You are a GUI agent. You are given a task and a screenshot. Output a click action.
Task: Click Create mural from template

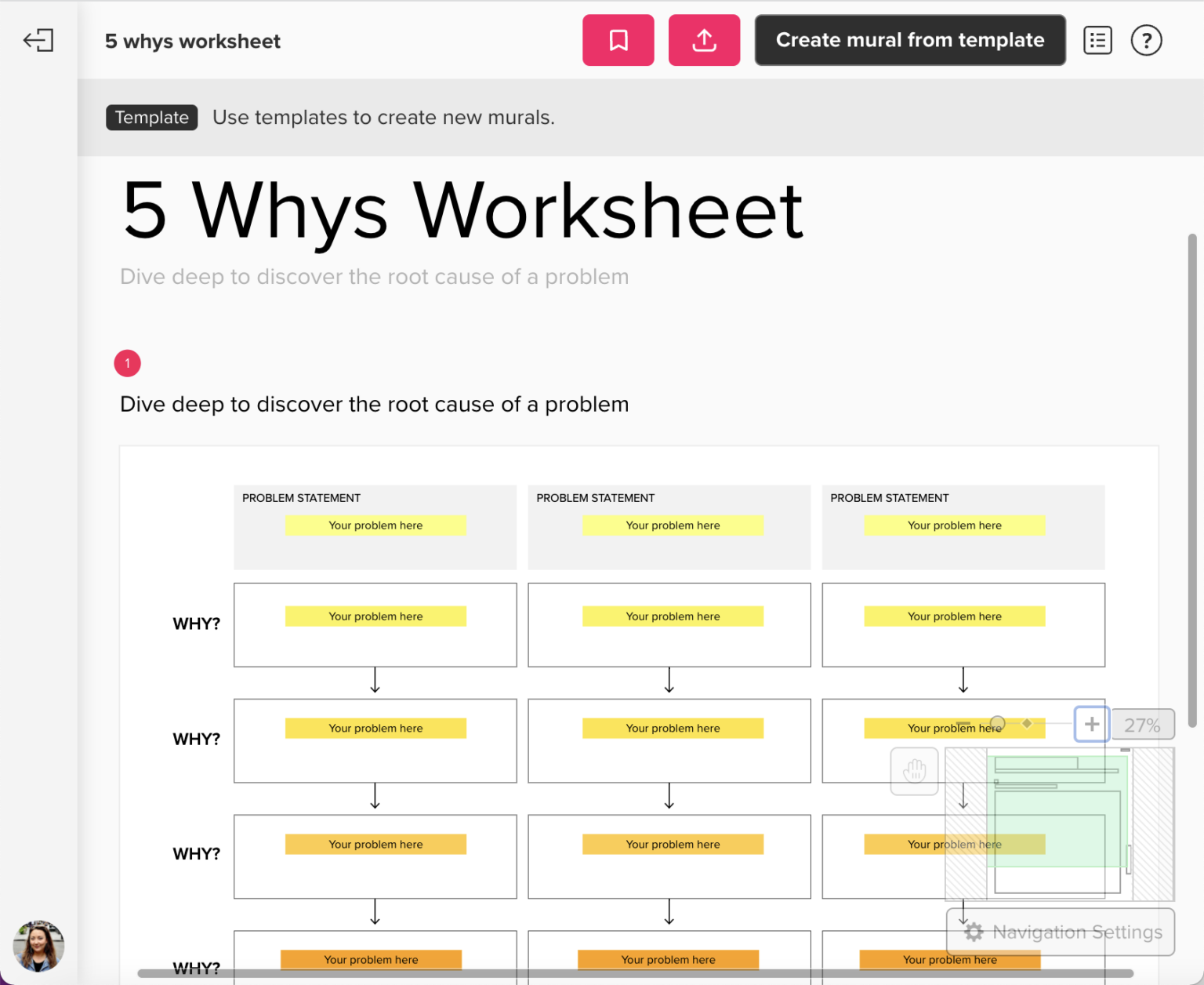point(909,40)
